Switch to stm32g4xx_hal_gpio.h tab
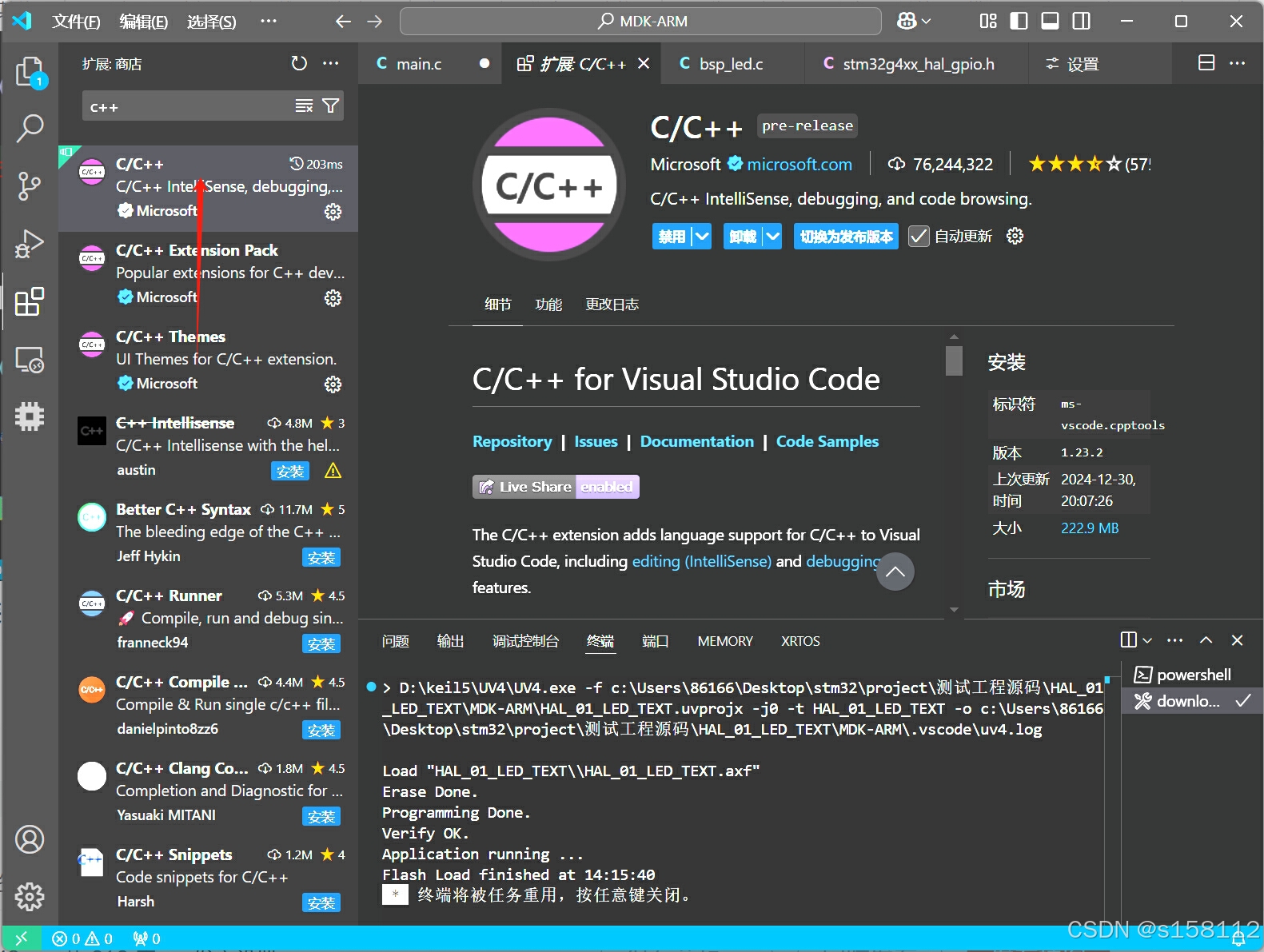Viewport: 1264px width, 952px height. [918, 64]
